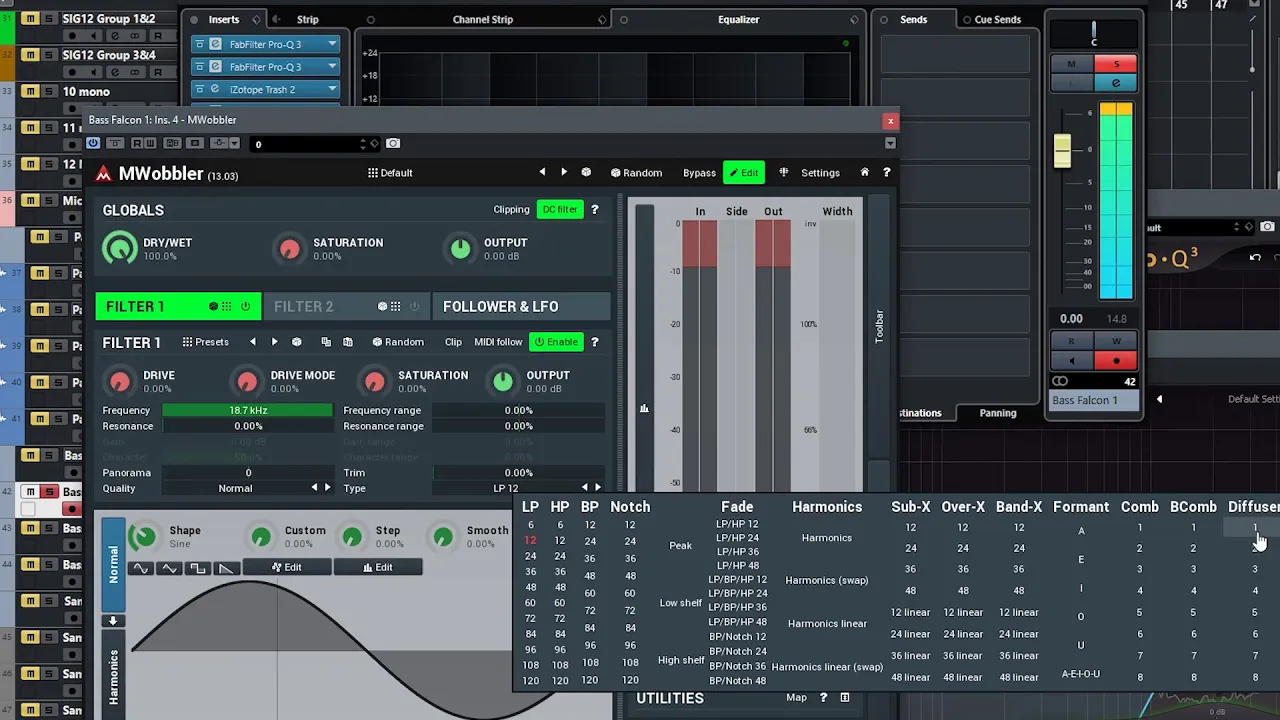
Task: Select LP 24 filter type
Action: tap(530, 556)
